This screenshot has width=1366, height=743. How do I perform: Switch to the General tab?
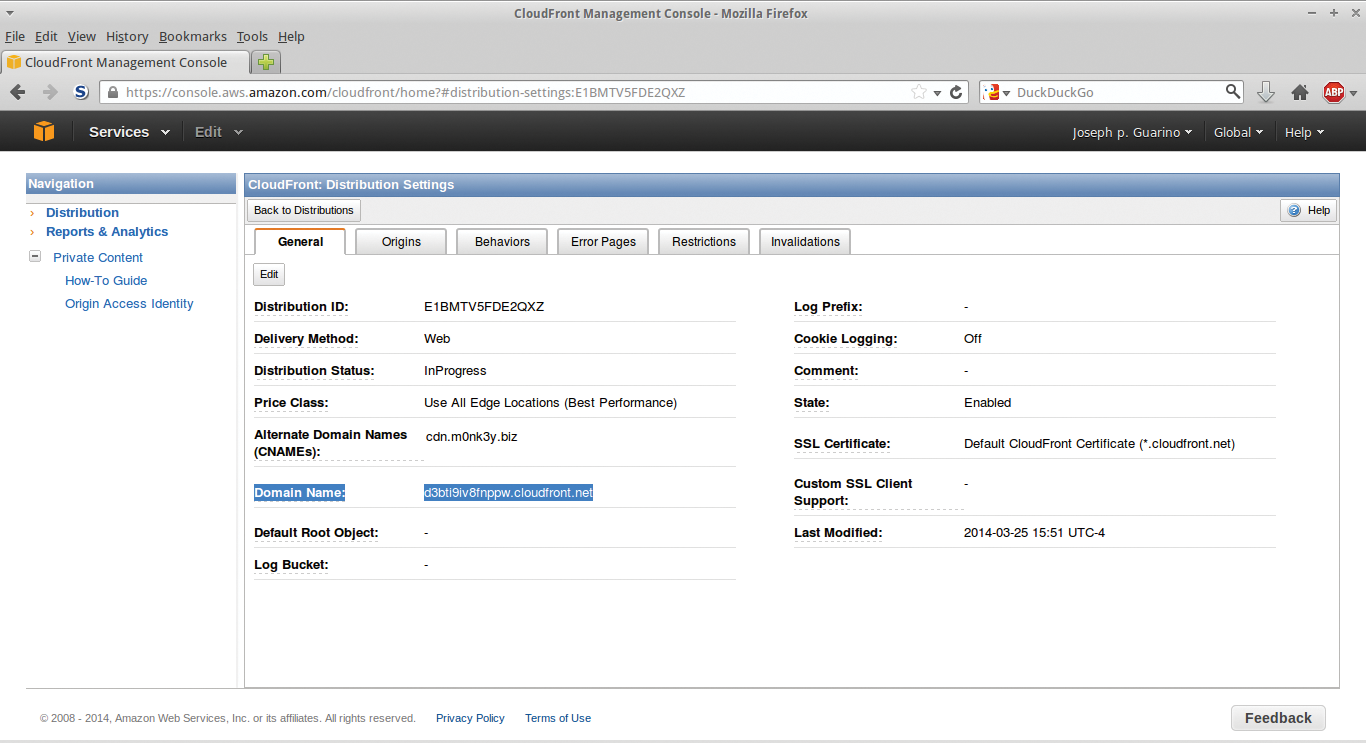(300, 242)
